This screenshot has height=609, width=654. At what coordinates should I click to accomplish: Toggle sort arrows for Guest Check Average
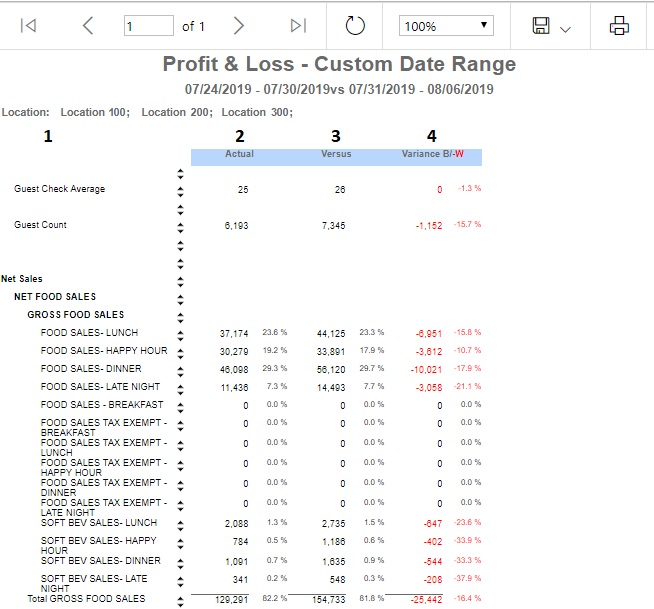point(180,192)
